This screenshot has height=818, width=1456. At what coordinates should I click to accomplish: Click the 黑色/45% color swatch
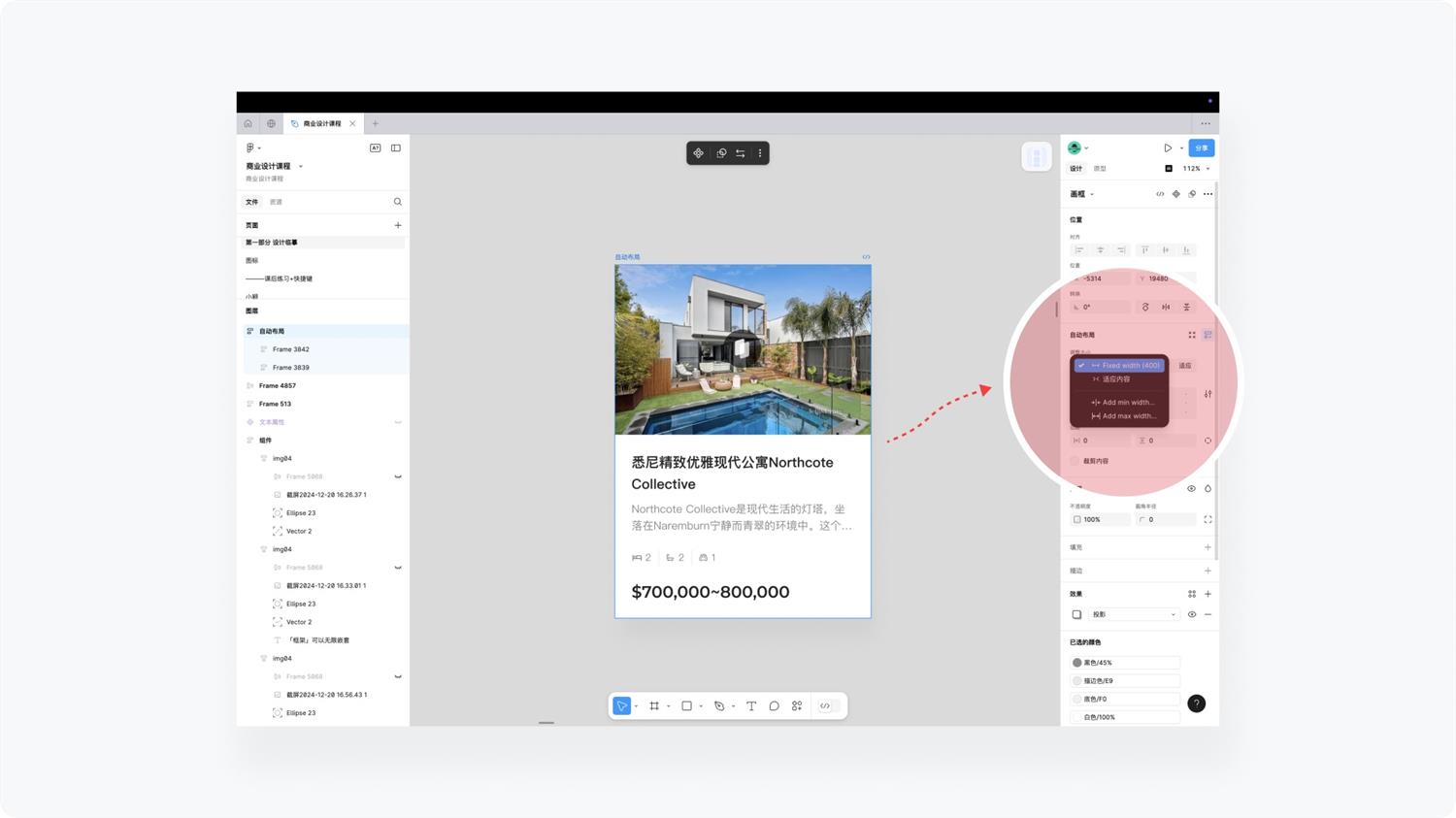click(1077, 663)
